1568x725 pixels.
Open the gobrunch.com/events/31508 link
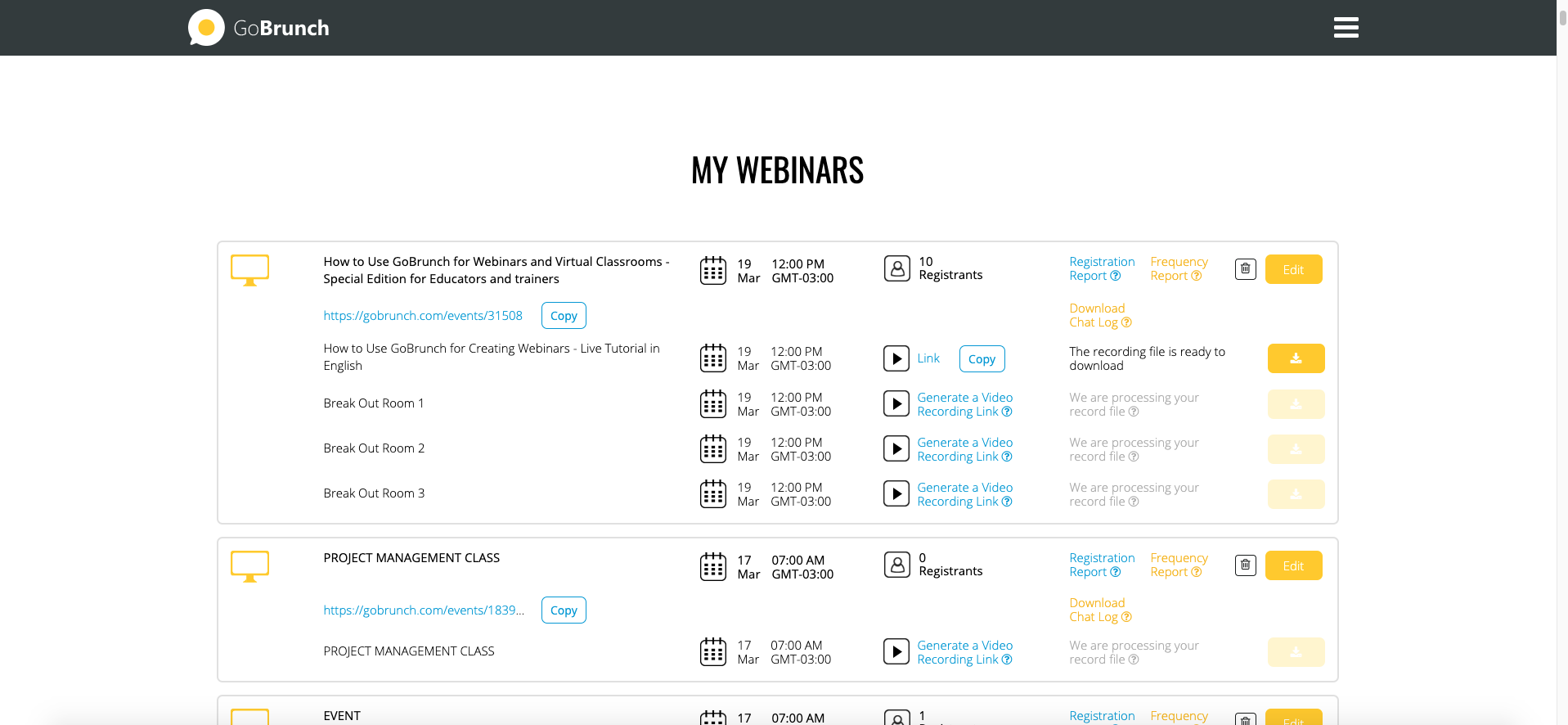pos(423,316)
